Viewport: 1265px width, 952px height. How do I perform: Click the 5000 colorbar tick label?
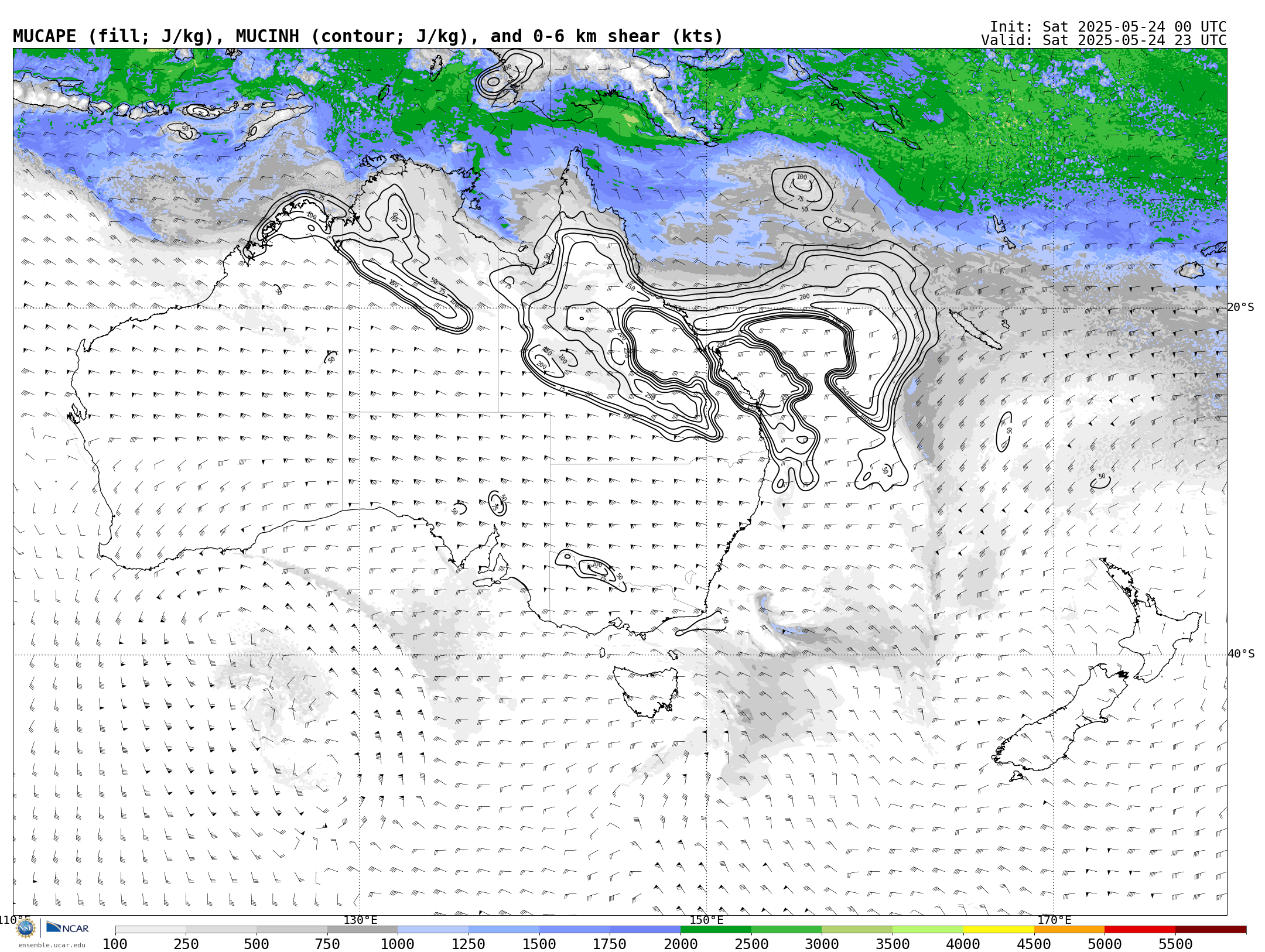tap(1105, 944)
